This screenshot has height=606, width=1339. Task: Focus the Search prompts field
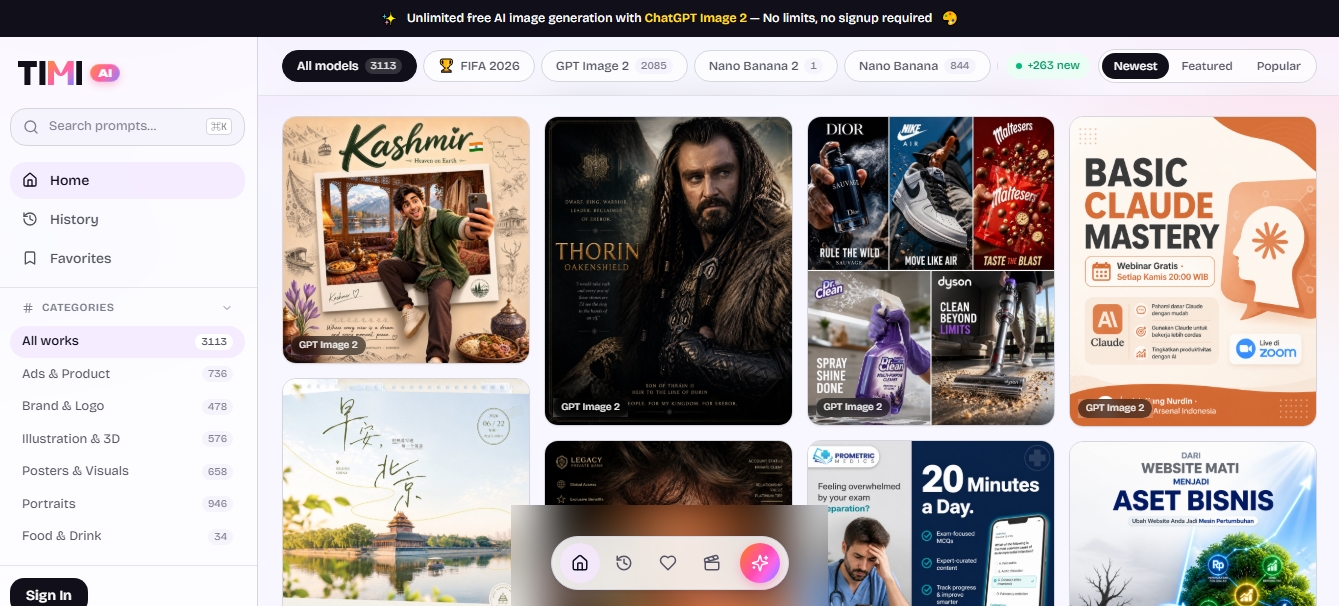point(127,126)
